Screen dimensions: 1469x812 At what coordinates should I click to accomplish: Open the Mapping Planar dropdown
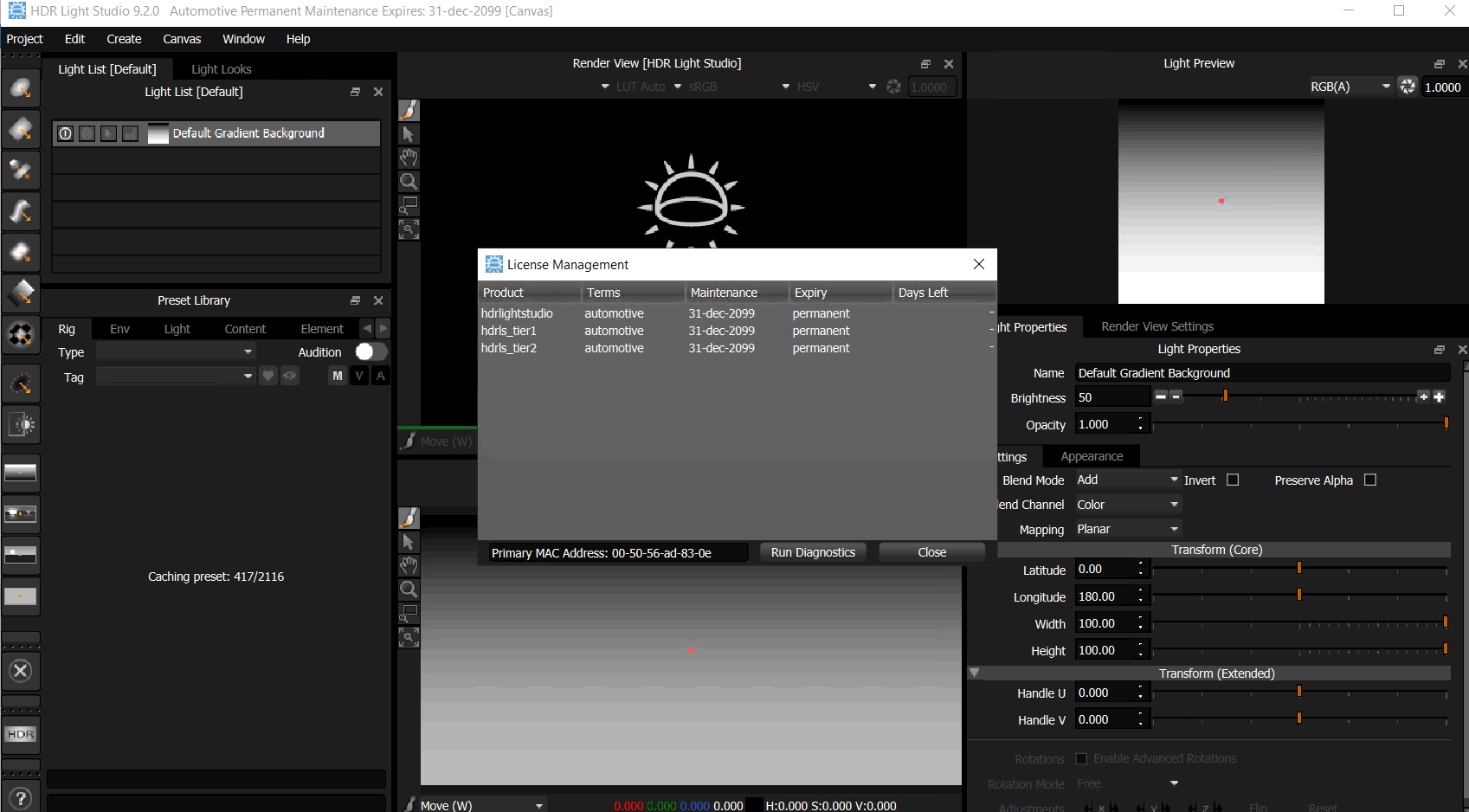(x=1127, y=529)
